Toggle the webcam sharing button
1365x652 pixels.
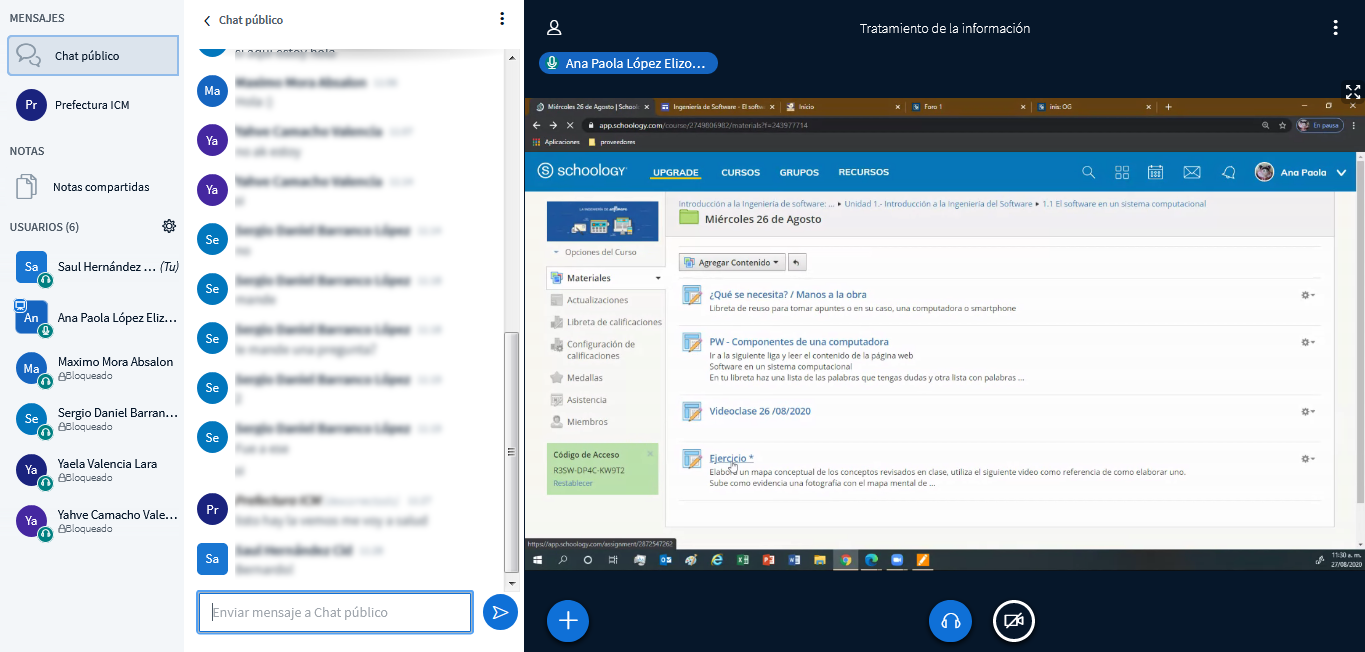[x=1014, y=621]
